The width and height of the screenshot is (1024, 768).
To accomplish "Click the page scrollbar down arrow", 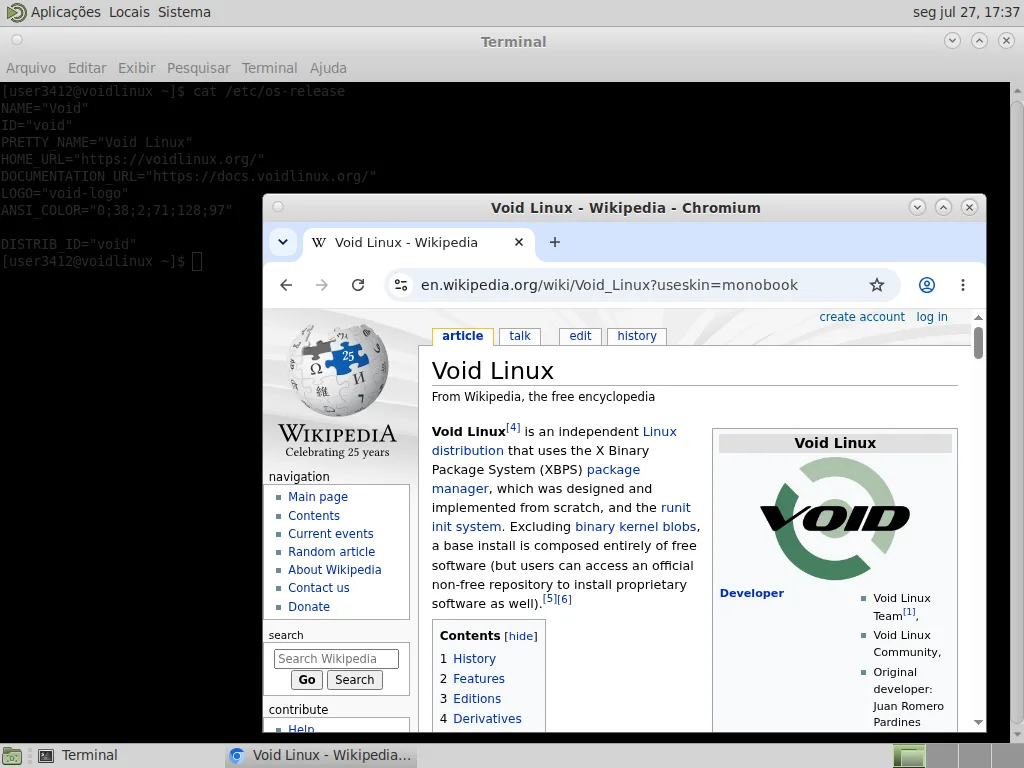I will 978,722.
